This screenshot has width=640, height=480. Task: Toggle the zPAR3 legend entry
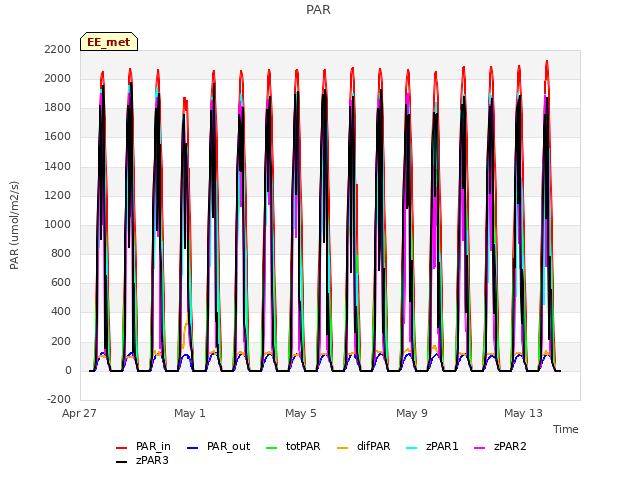coord(142,460)
